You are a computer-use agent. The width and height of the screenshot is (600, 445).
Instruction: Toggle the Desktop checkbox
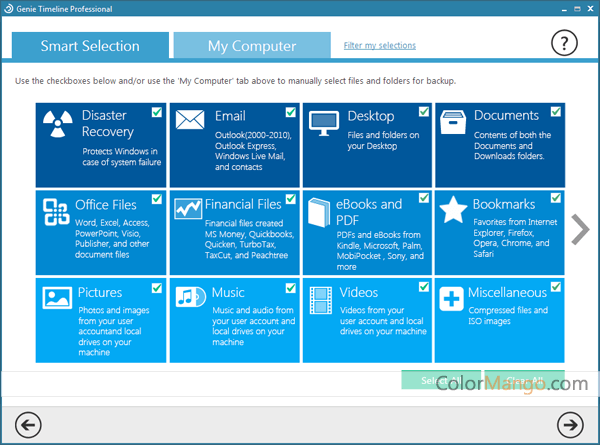(x=424, y=111)
